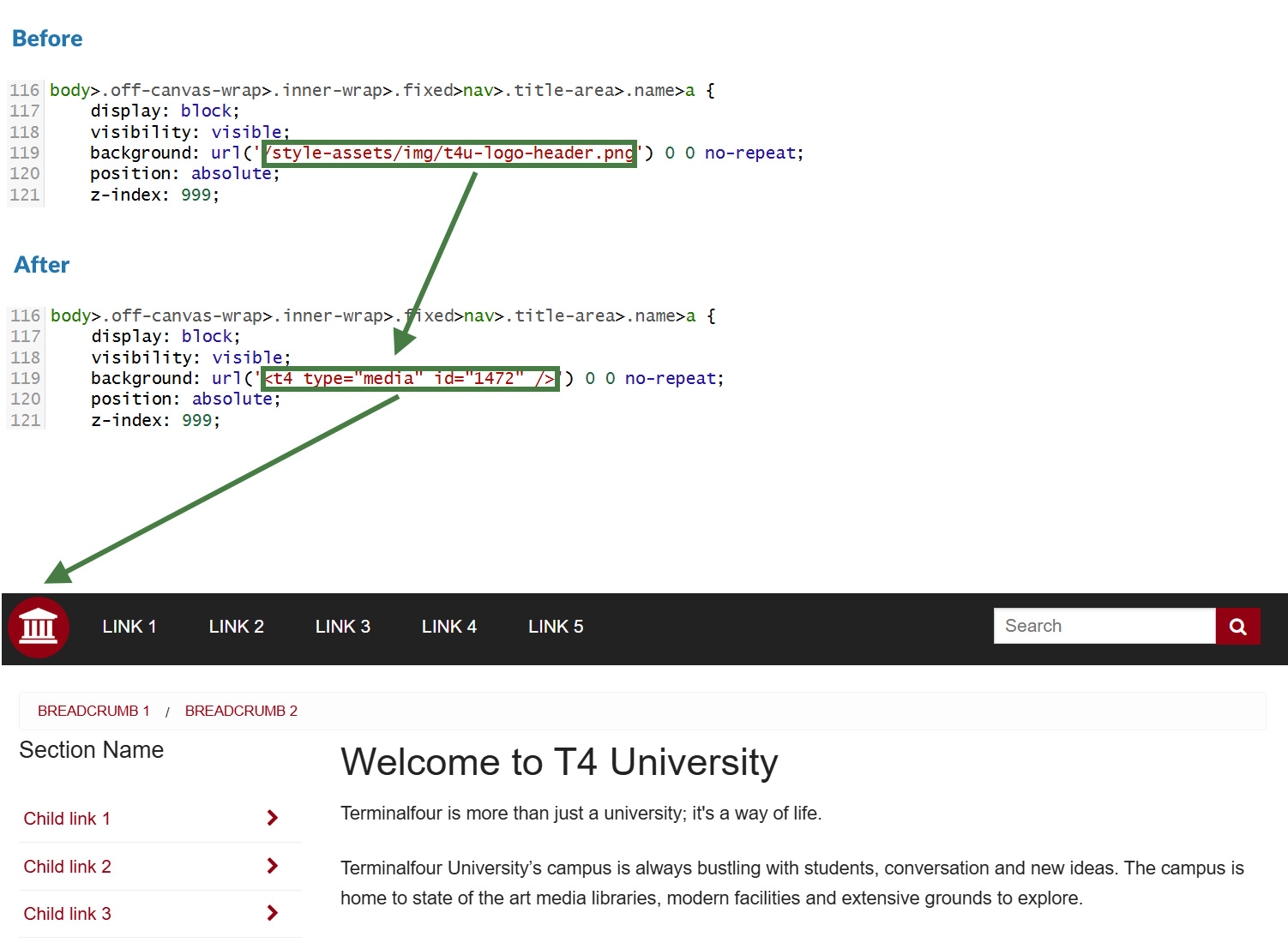Screen dimensions: 1288x943
Task: Click the chevron next to Child link 2
Action: [x=272, y=866]
